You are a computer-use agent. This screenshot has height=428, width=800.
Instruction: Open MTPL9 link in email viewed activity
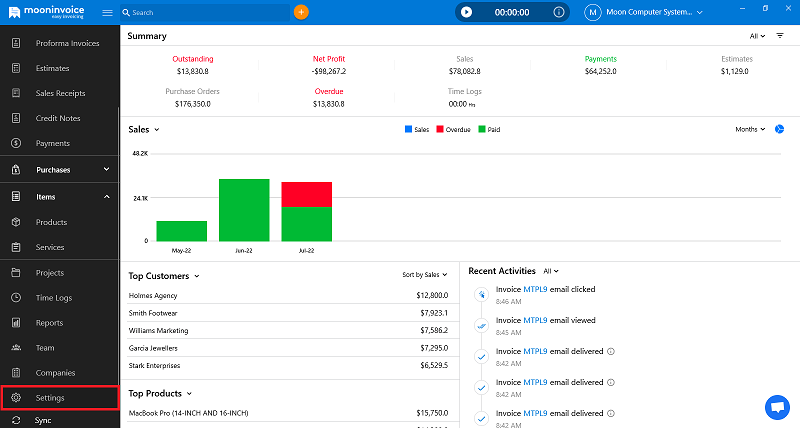535,320
